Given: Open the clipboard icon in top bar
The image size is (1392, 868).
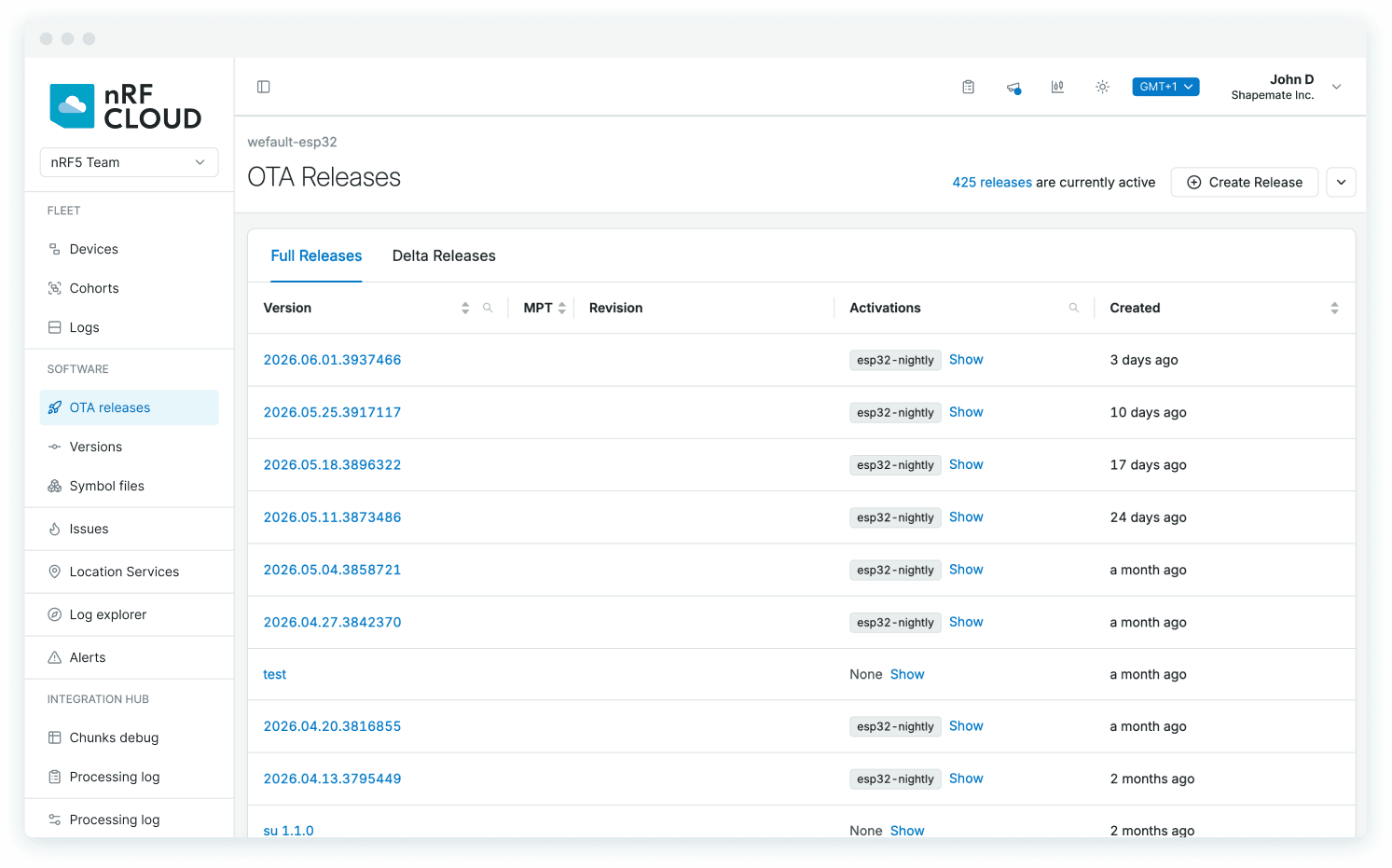Looking at the screenshot, I should pyautogui.click(x=969, y=87).
